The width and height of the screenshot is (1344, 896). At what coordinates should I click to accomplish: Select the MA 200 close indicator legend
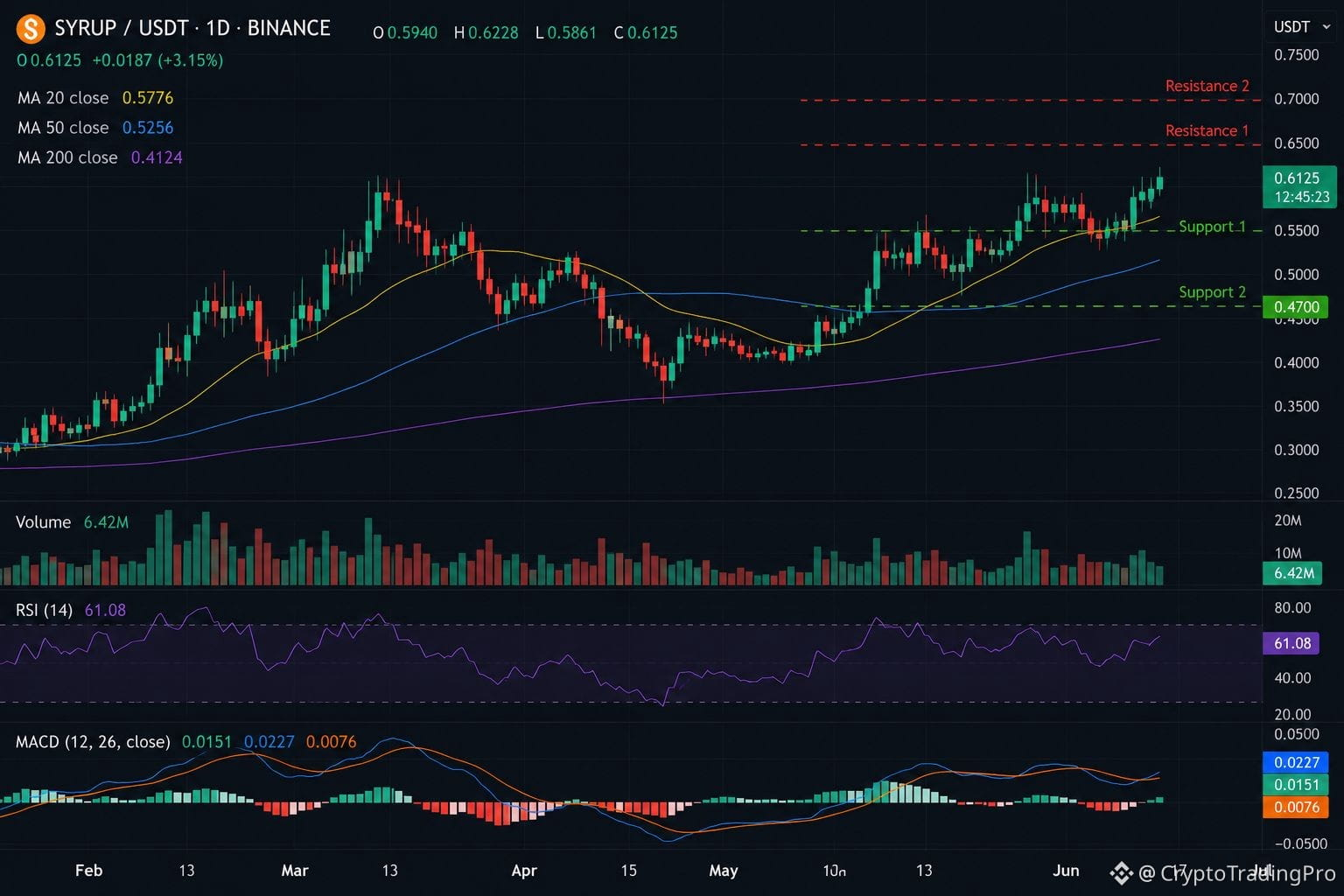(x=100, y=157)
